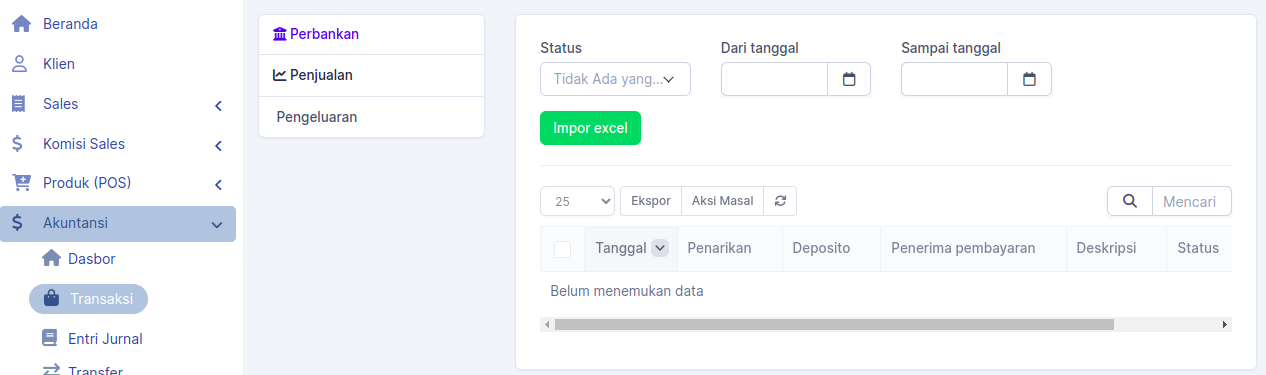Focus the Dari tanggal date field

tap(774, 79)
